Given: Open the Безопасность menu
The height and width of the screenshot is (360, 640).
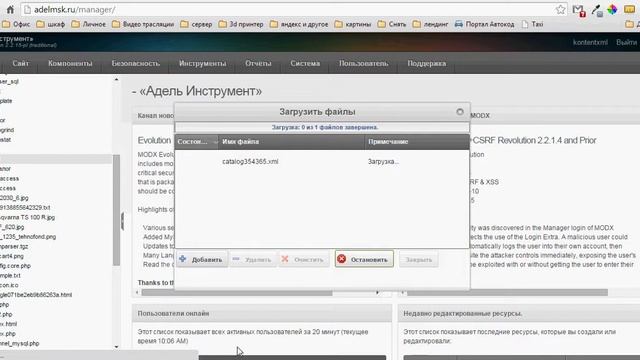Looking at the screenshot, I should click(136, 63).
